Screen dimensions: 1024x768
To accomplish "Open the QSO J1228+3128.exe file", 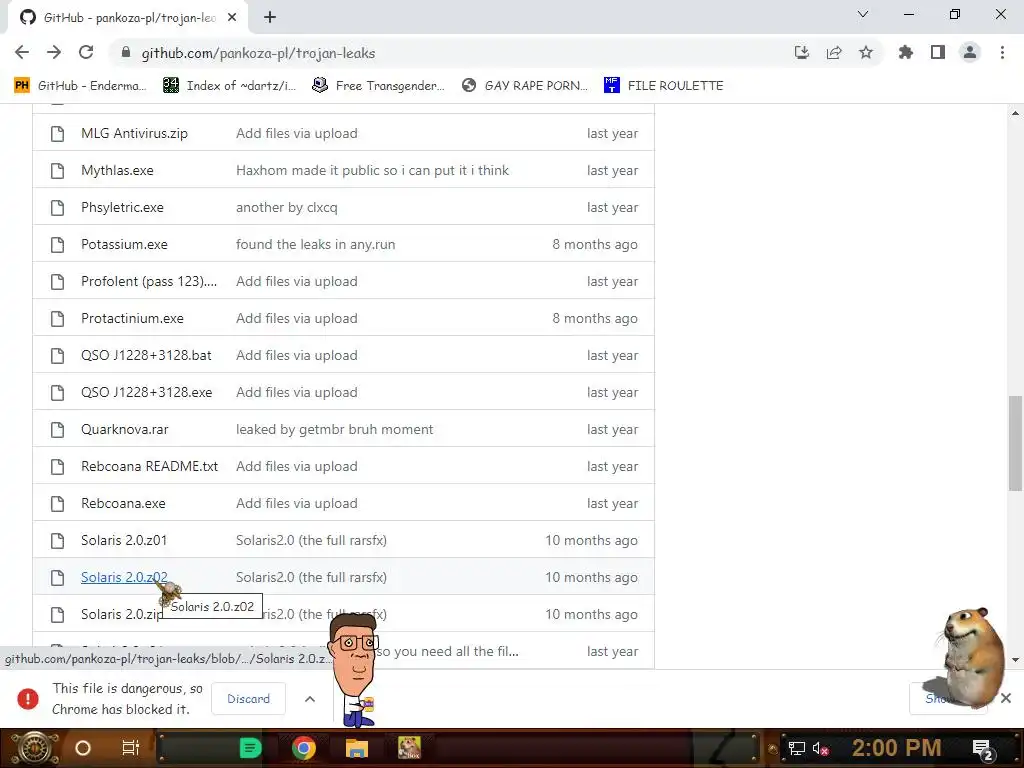I will click(x=146, y=392).
